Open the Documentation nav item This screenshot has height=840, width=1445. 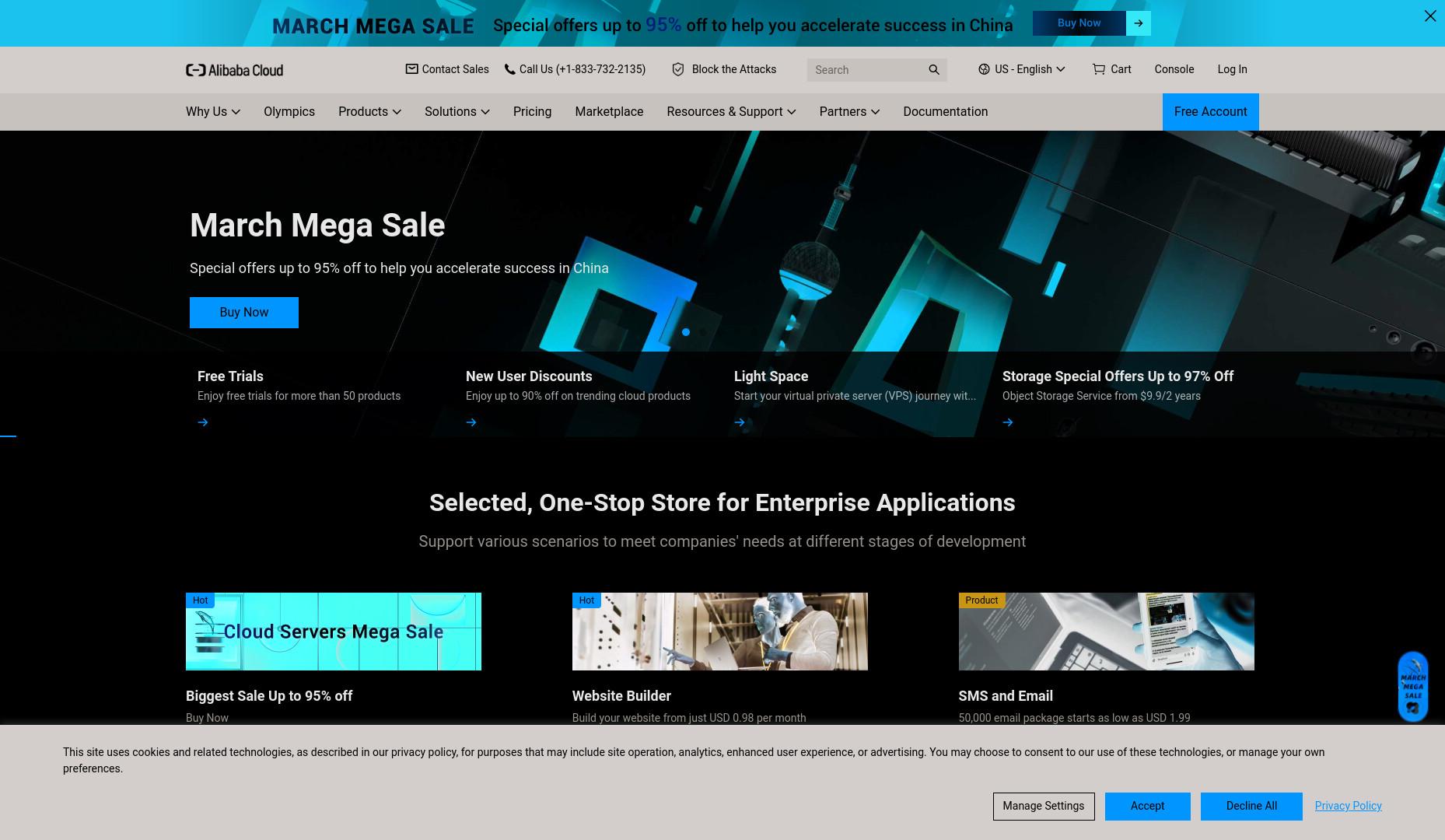tap(945, 112)
